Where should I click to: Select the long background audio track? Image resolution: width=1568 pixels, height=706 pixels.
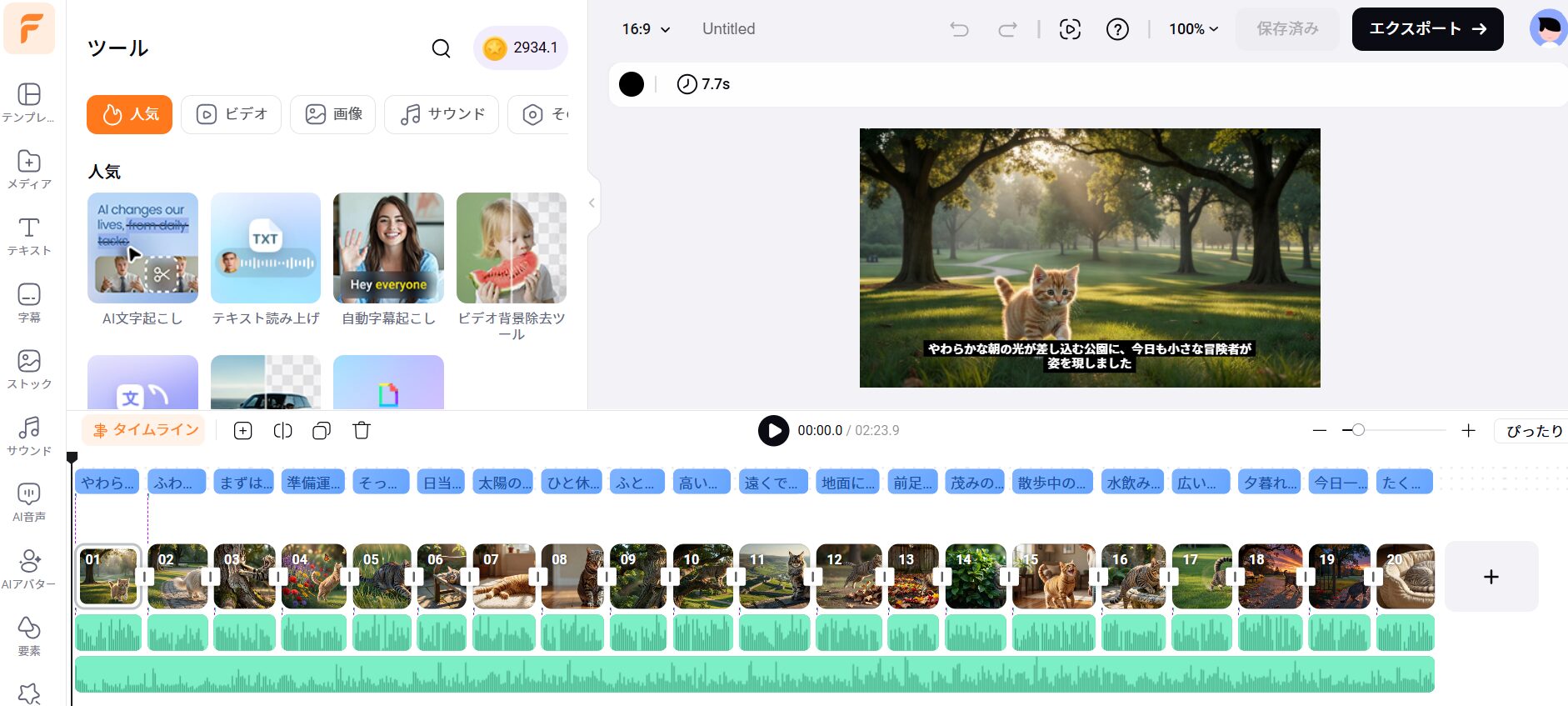pyautogui.click(x=755, y=674)
